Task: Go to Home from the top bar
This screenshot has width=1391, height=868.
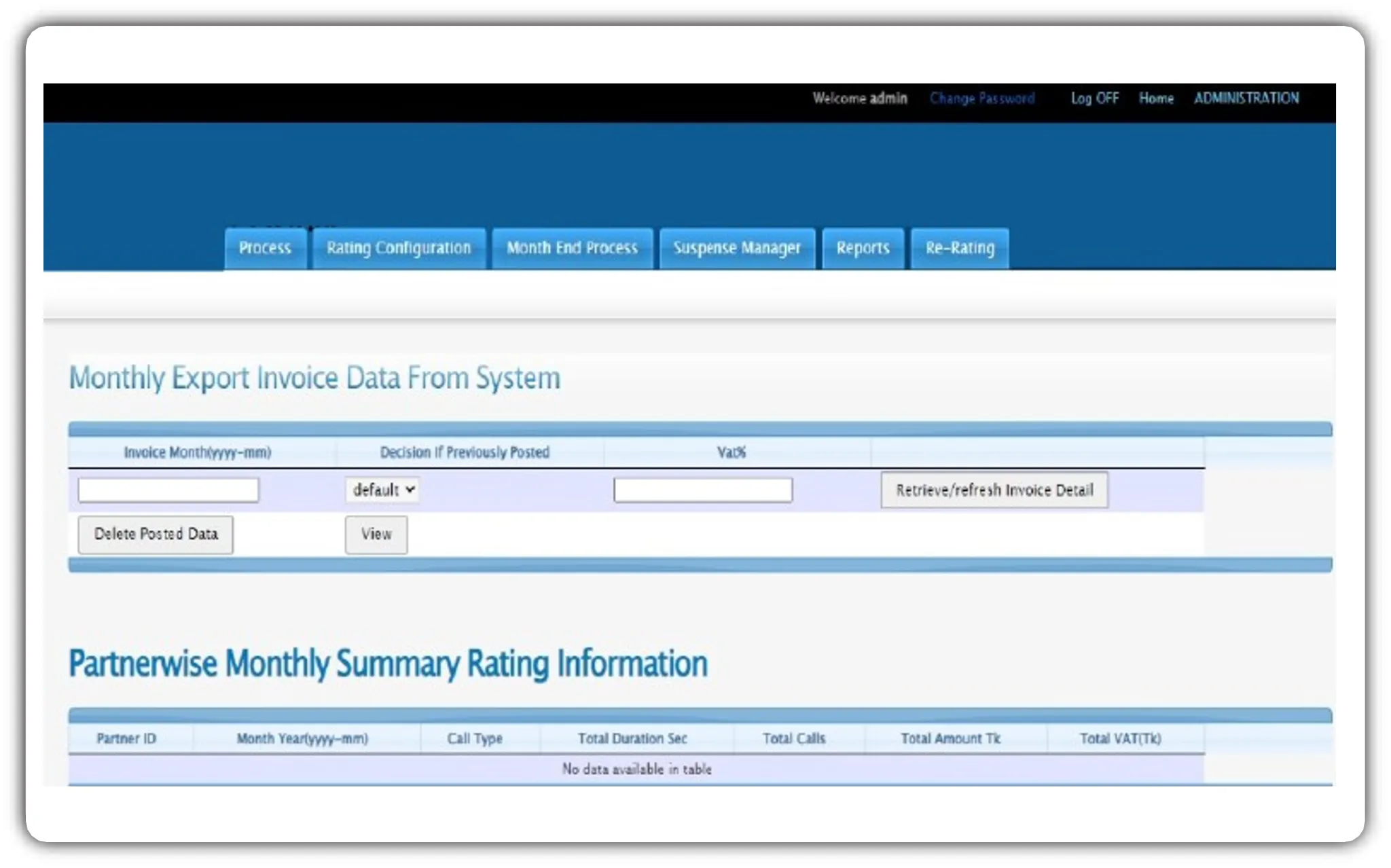Action: (x=1156, y=98)
